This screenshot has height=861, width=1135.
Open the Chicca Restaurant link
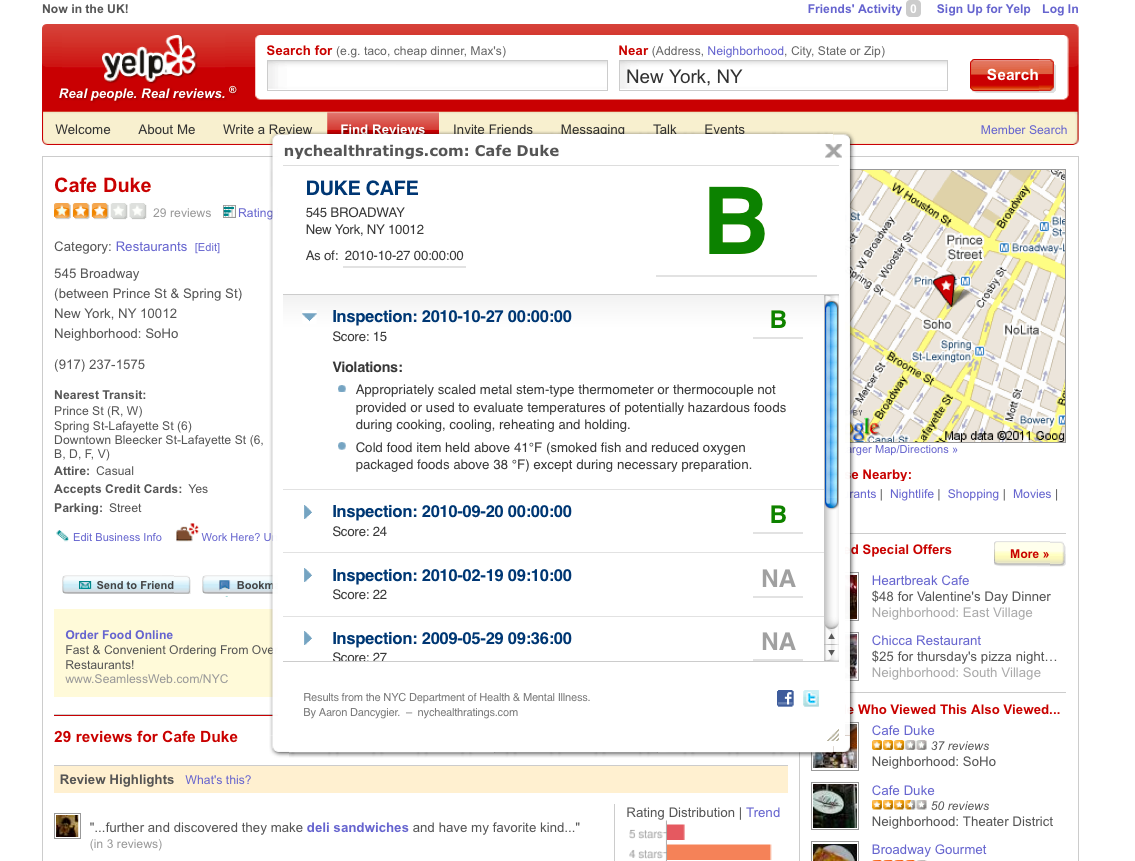[926, 641]
